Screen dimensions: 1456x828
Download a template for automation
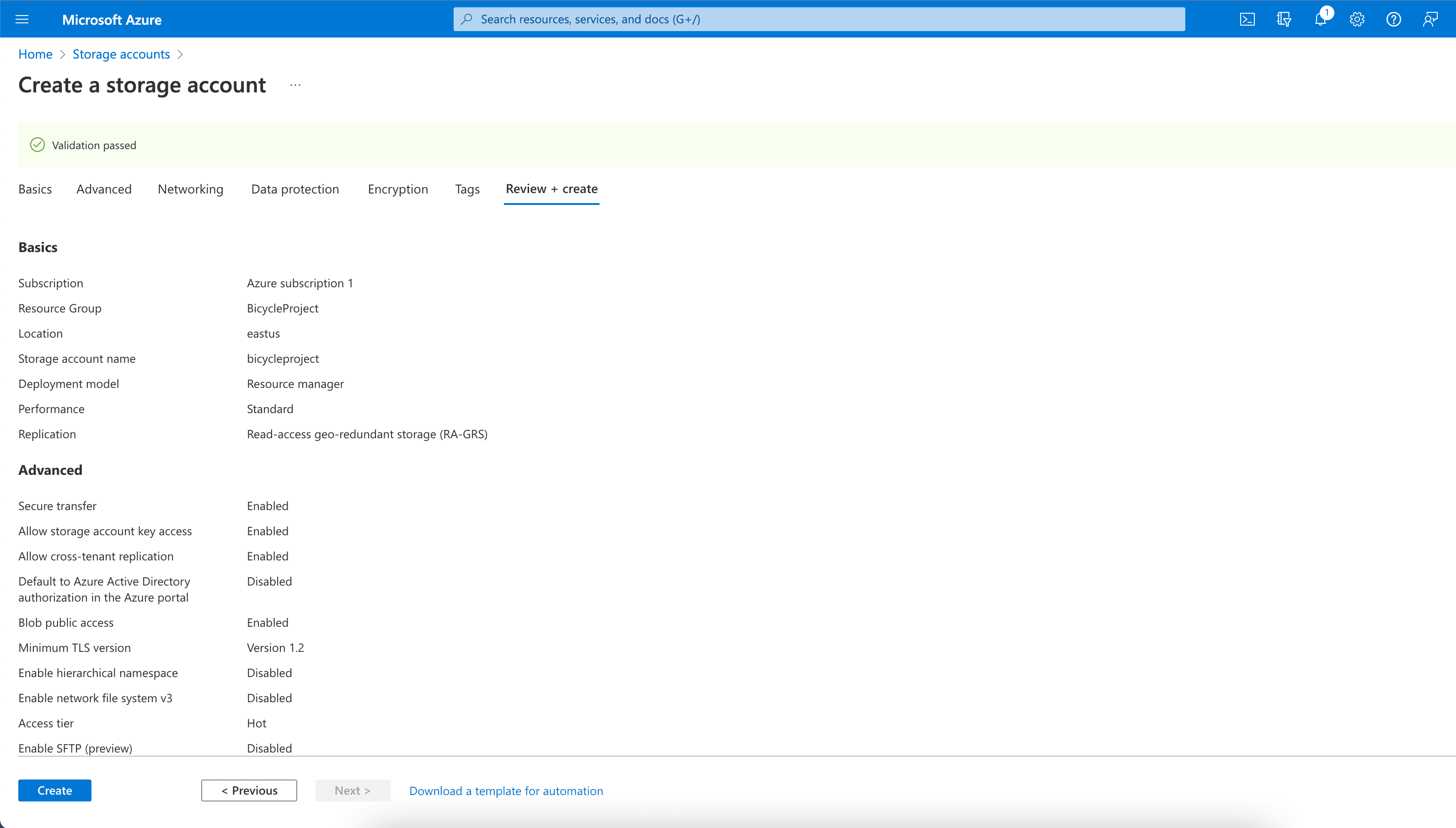506,790
